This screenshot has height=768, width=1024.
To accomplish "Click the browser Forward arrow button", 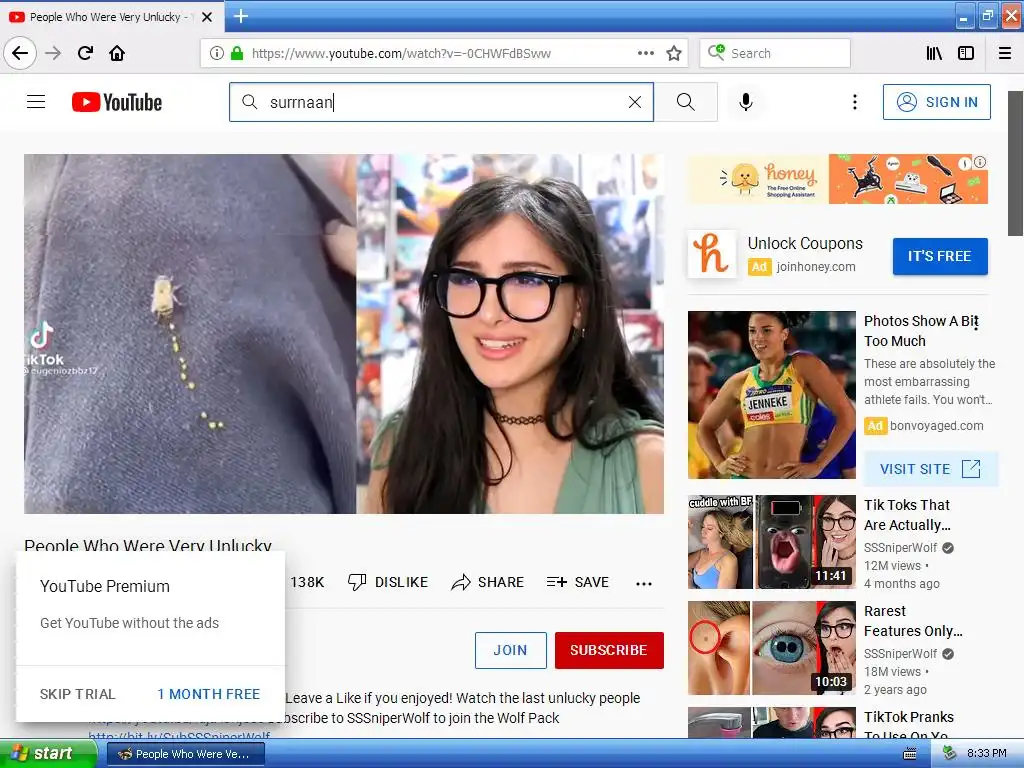I will click(53, 53).
